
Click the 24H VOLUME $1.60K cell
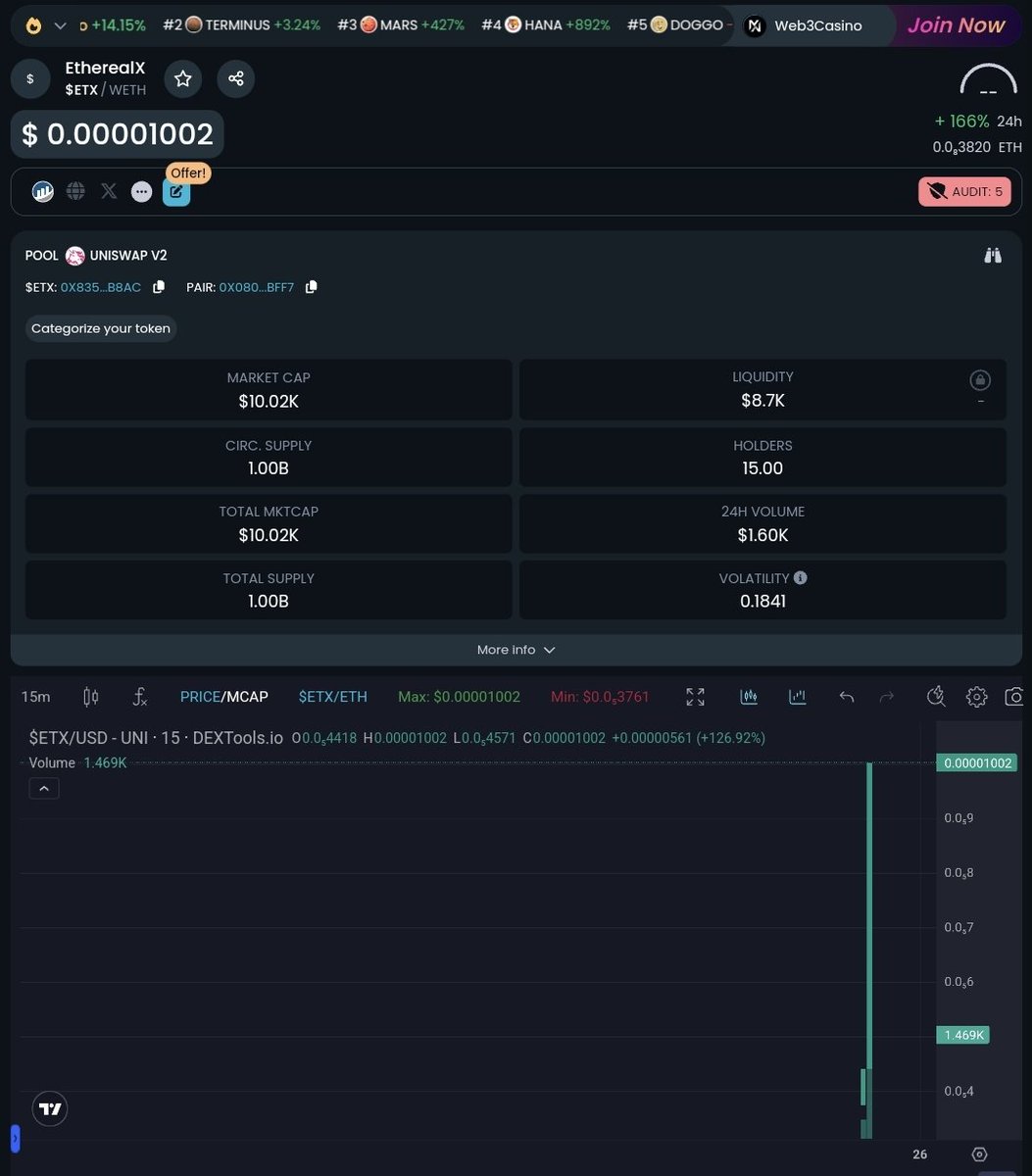[x=762, y=523]
